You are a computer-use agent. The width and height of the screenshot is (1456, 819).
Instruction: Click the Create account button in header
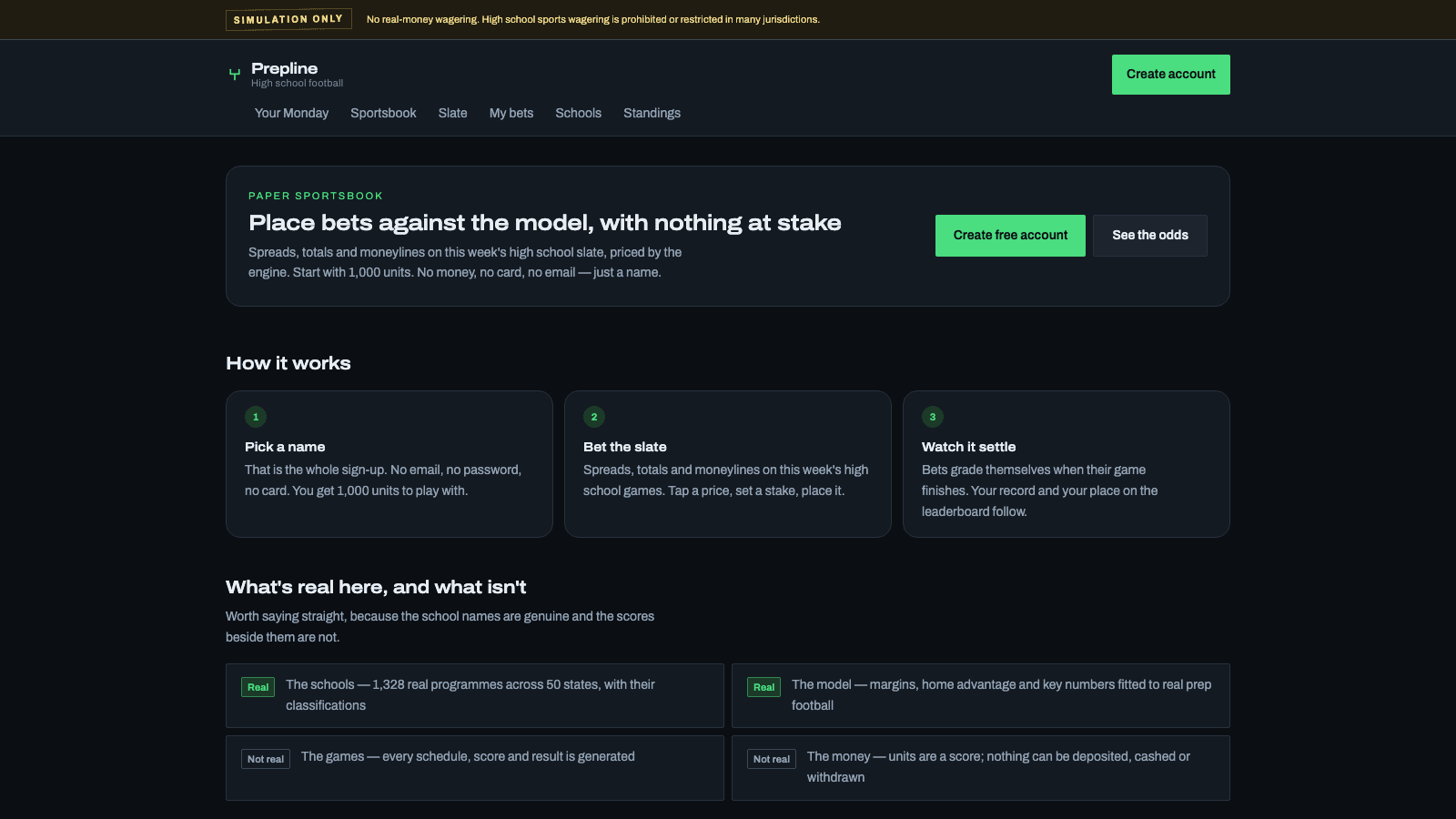coord(1171,75)
